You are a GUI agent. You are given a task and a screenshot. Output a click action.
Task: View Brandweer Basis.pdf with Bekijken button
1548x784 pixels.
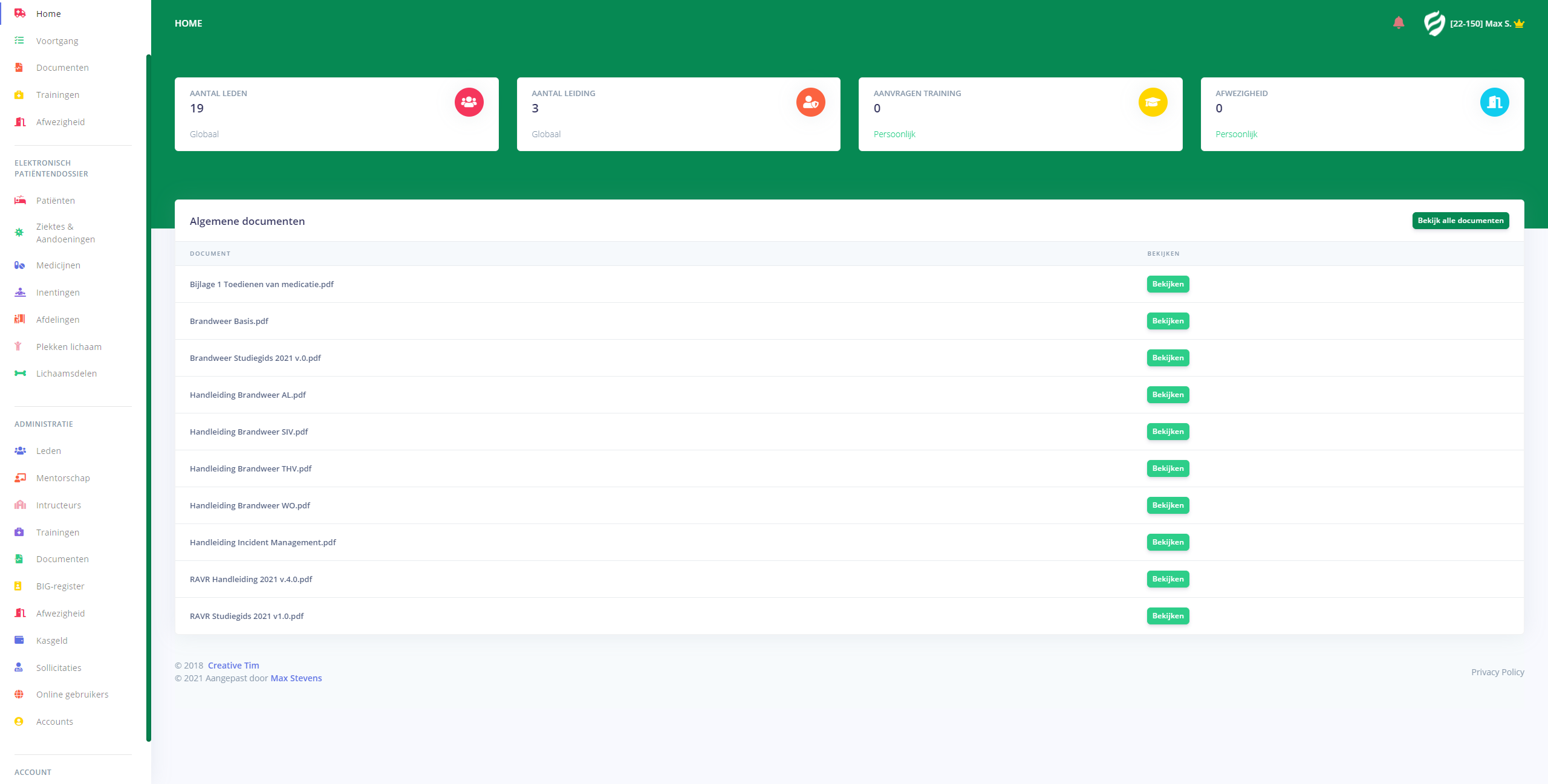pyautogui.click(x=1168, y=321)
